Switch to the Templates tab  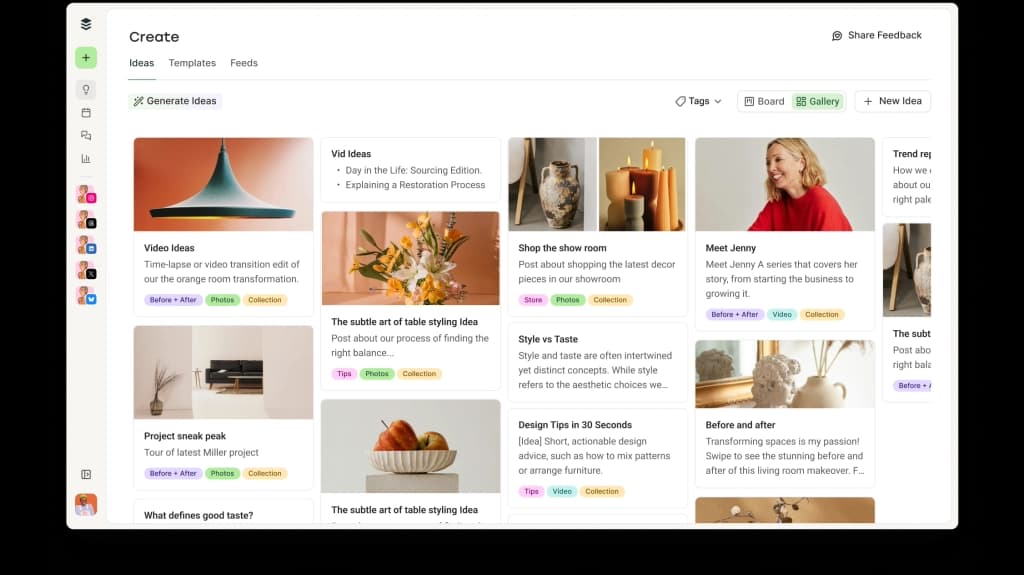[192, 63]
